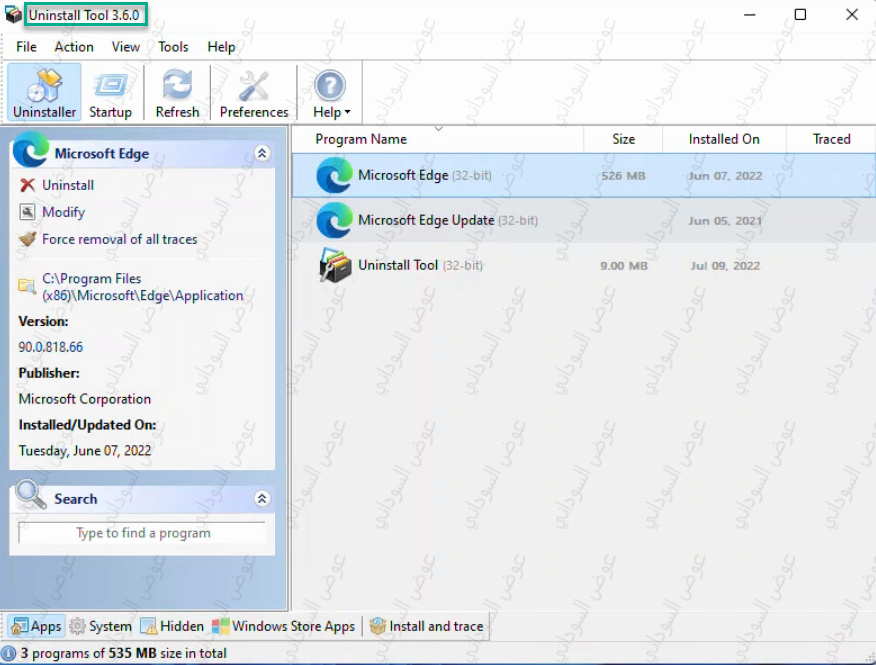
Task: Click the app icon in title bar
Action: tap(13, 15)
